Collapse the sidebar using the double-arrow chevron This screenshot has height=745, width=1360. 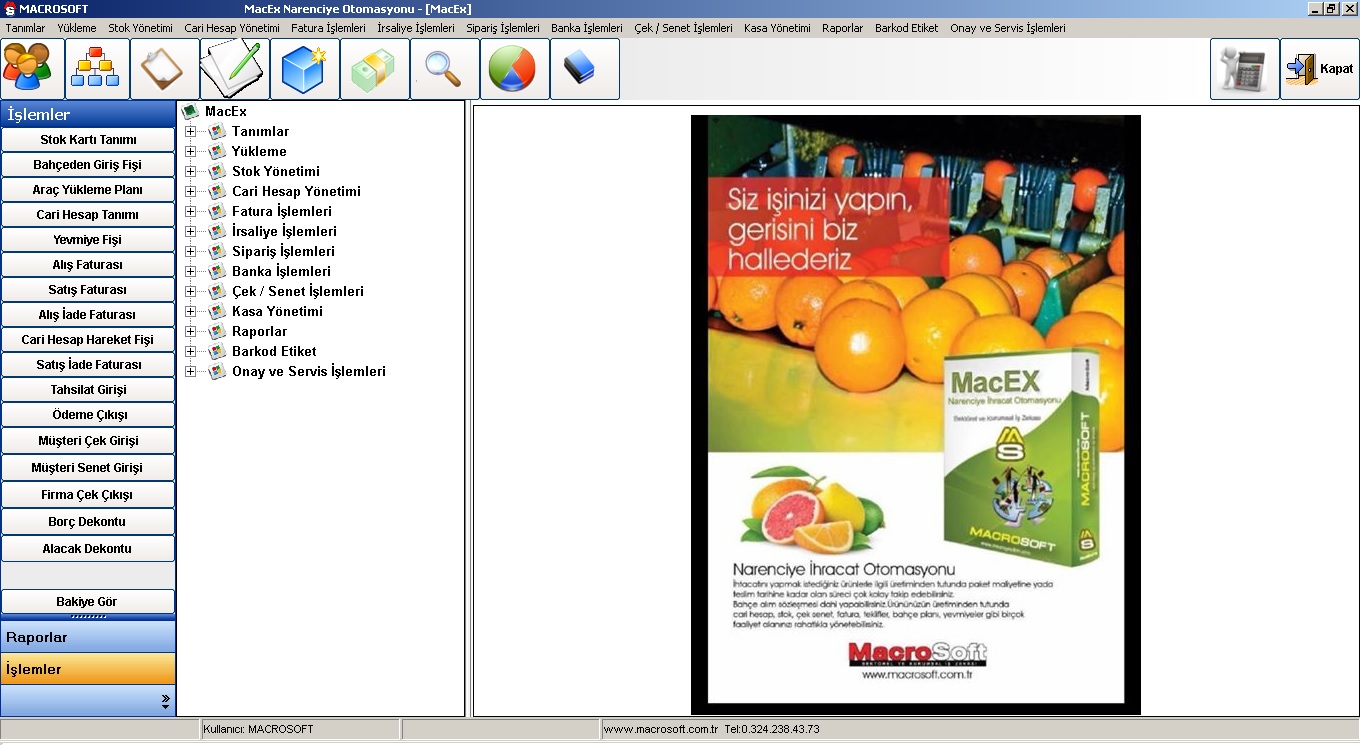point(167,701)
